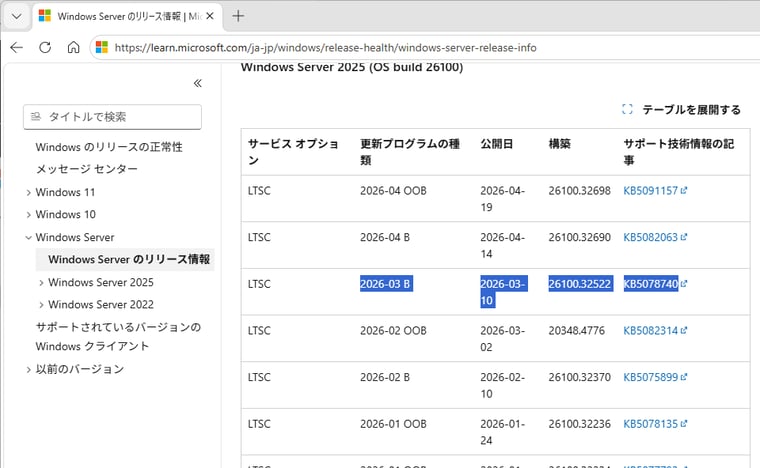Click external link icon beside KB5091157
This screenshot has height=468, width=760.
[684, 190]
